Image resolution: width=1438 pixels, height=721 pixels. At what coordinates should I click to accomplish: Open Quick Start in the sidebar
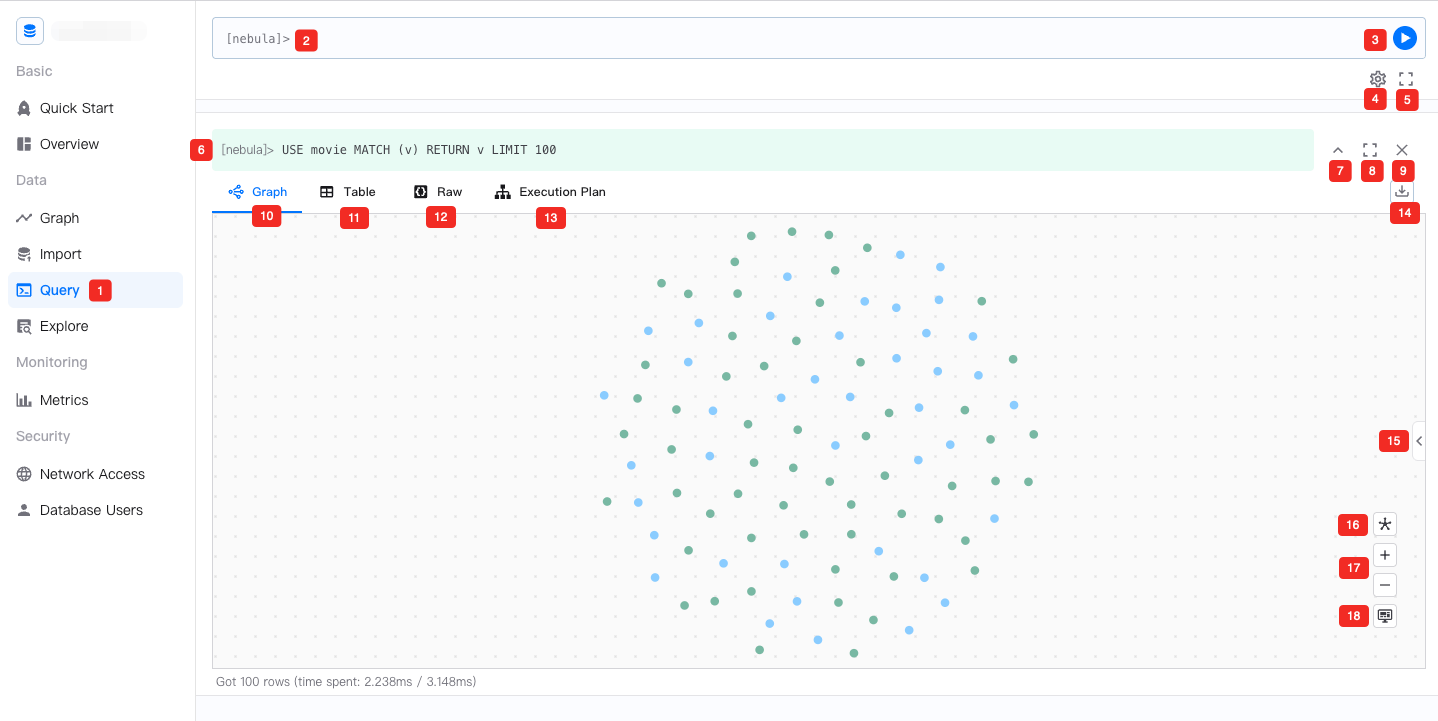[76, 108]
